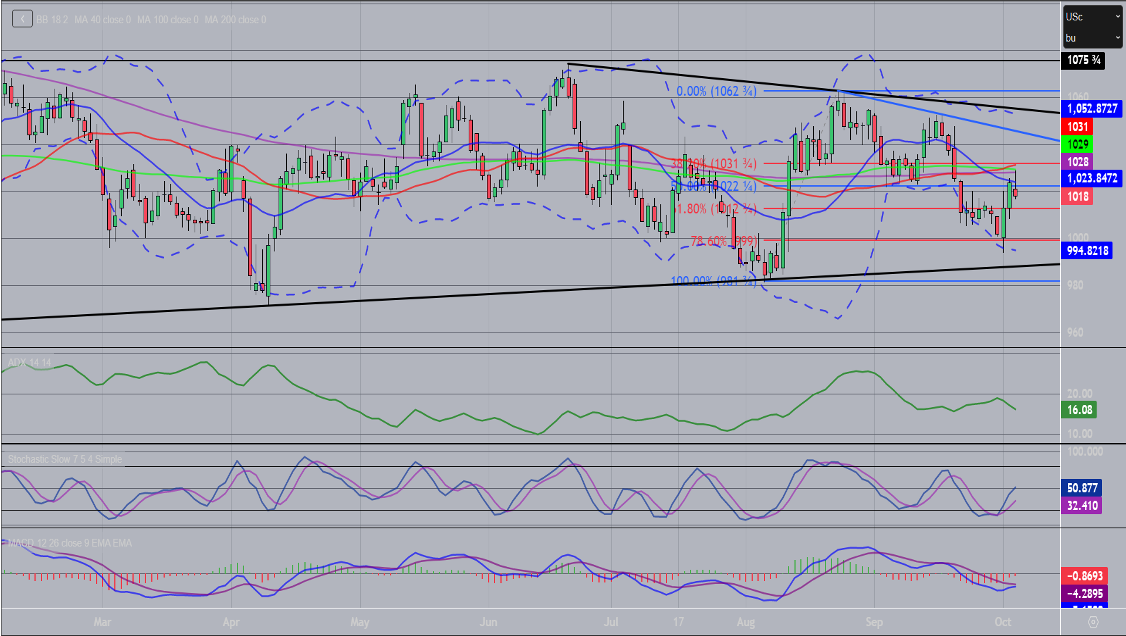This screenshot has height=636, width=1126.
Task: Click the 100.00% Fibonacci level label
Action: pos(714,281)
